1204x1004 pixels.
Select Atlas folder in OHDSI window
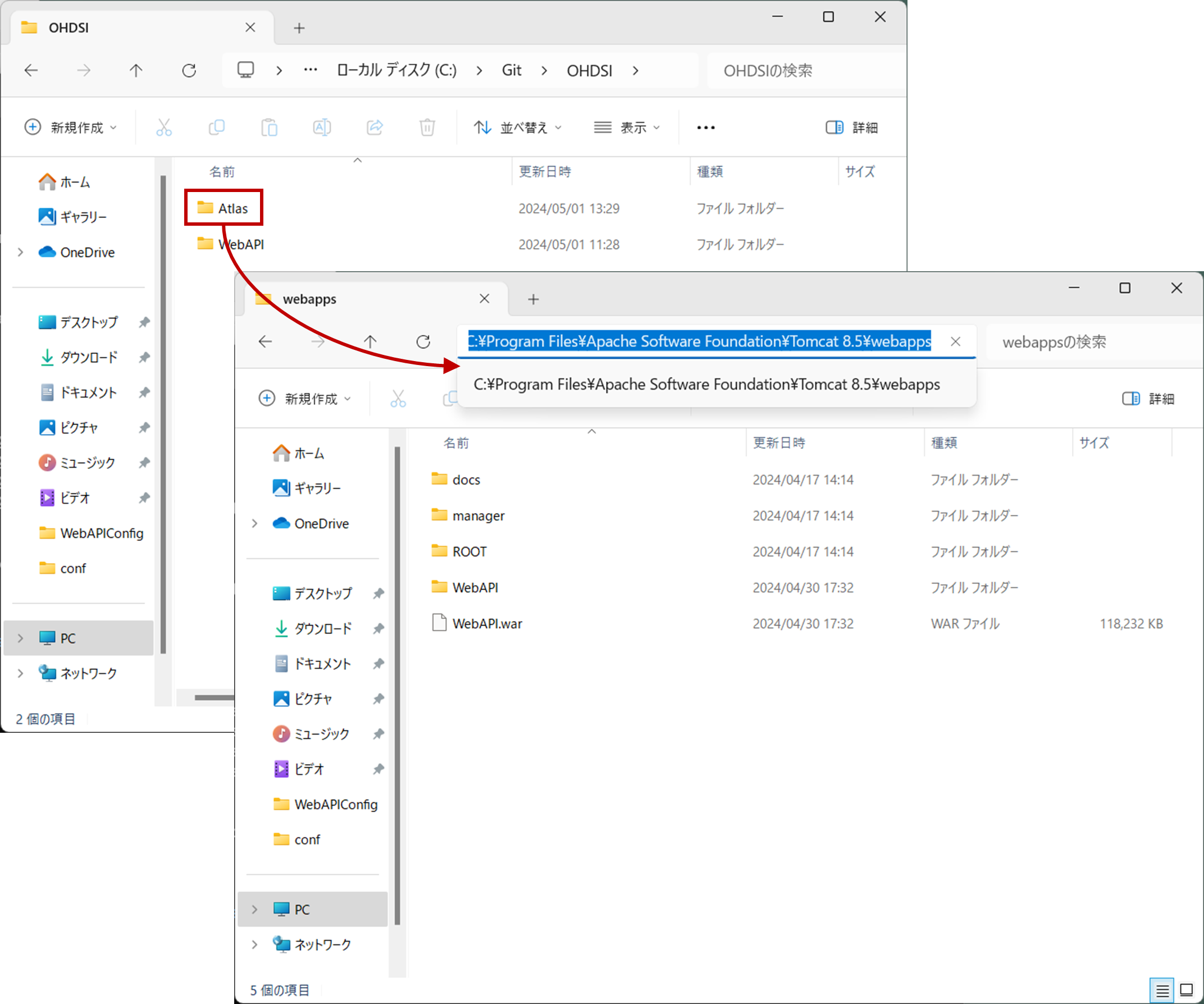pyautogui.click(x=222, y=208)
